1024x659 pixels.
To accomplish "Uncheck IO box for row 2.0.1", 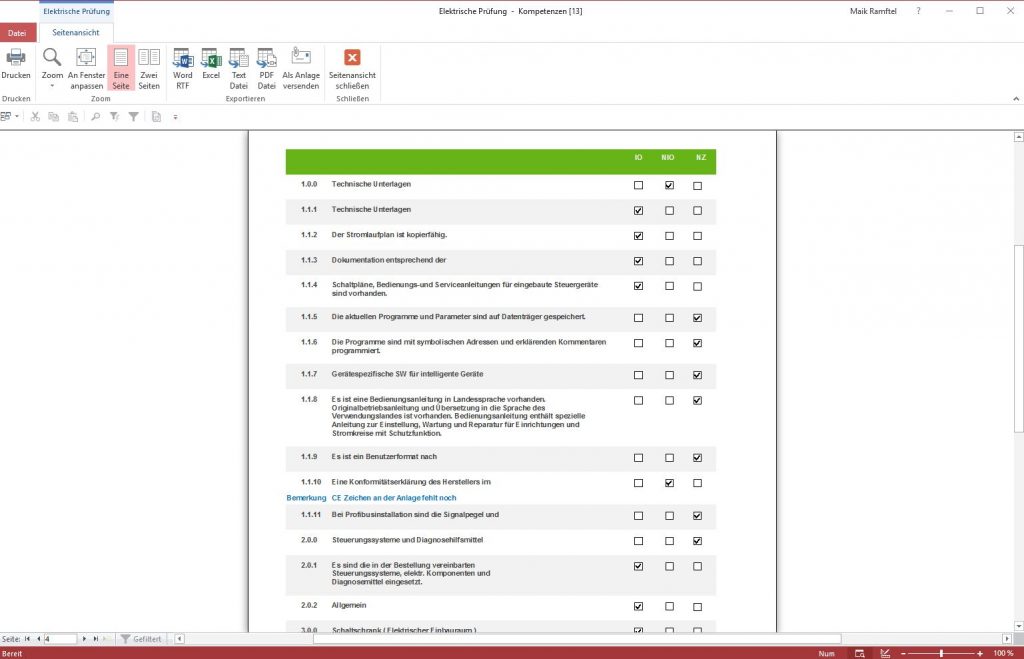I will [x=638, y=566].
